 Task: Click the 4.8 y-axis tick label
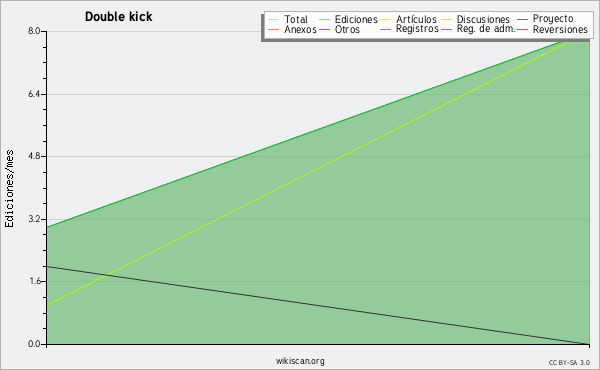tap(34, 156)
